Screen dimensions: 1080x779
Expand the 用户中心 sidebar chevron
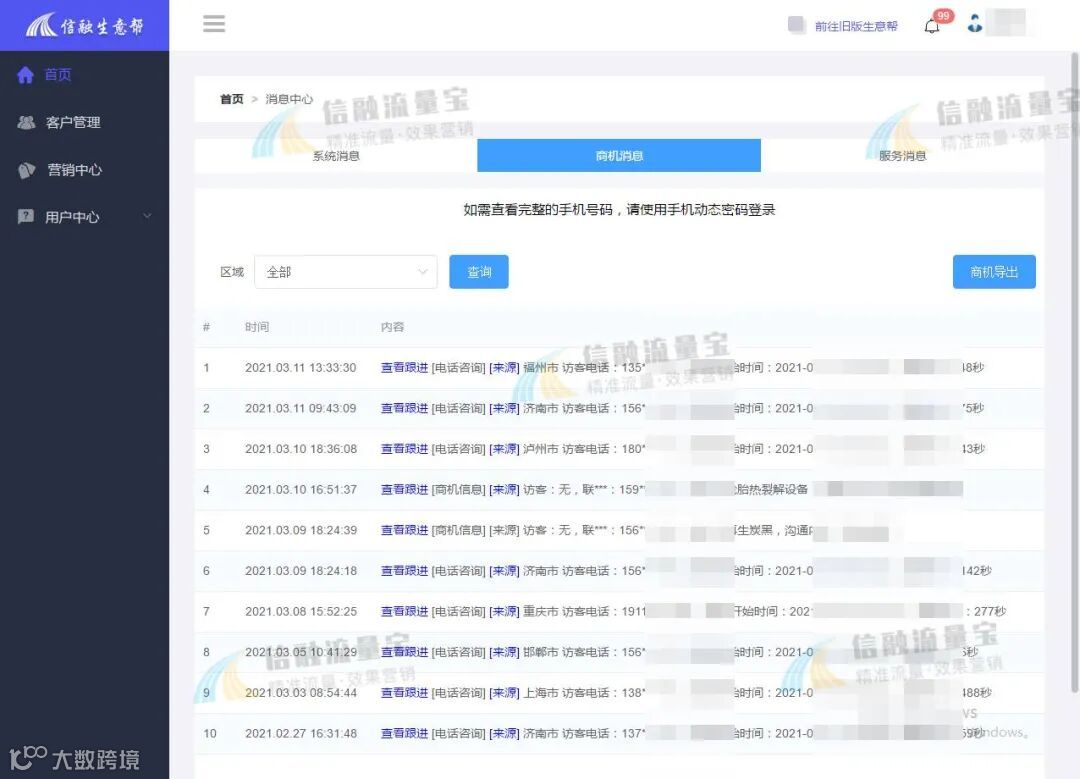tap(147, 216)
